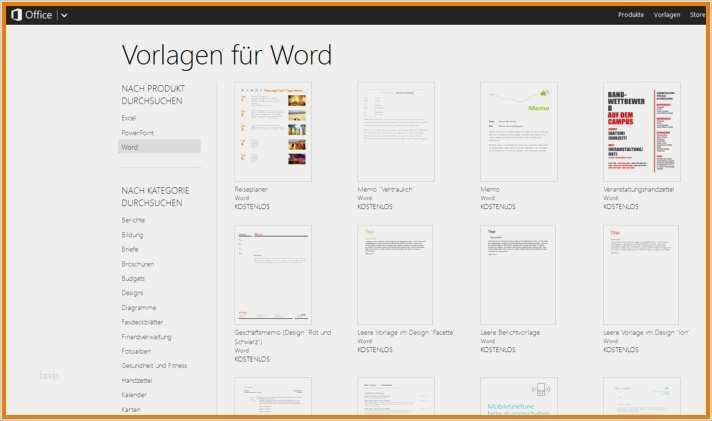The width and height of the screenshot is (712, 421).
Task: Open the Finanzverwaltung category
Action: click(x=146, y=337)
